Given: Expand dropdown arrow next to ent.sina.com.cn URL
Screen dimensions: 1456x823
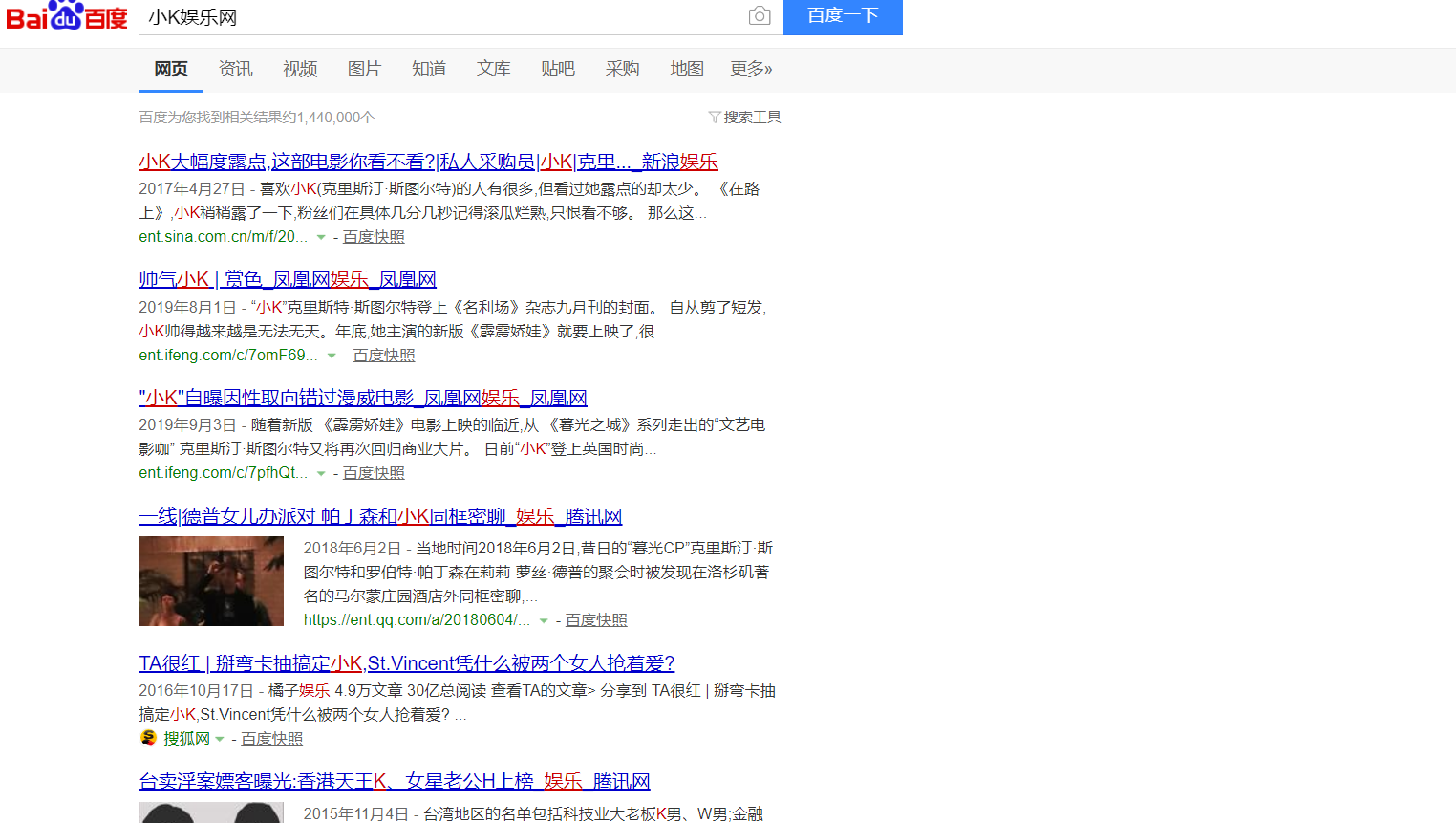Looking at the screenshot, I should pos(321,237).
